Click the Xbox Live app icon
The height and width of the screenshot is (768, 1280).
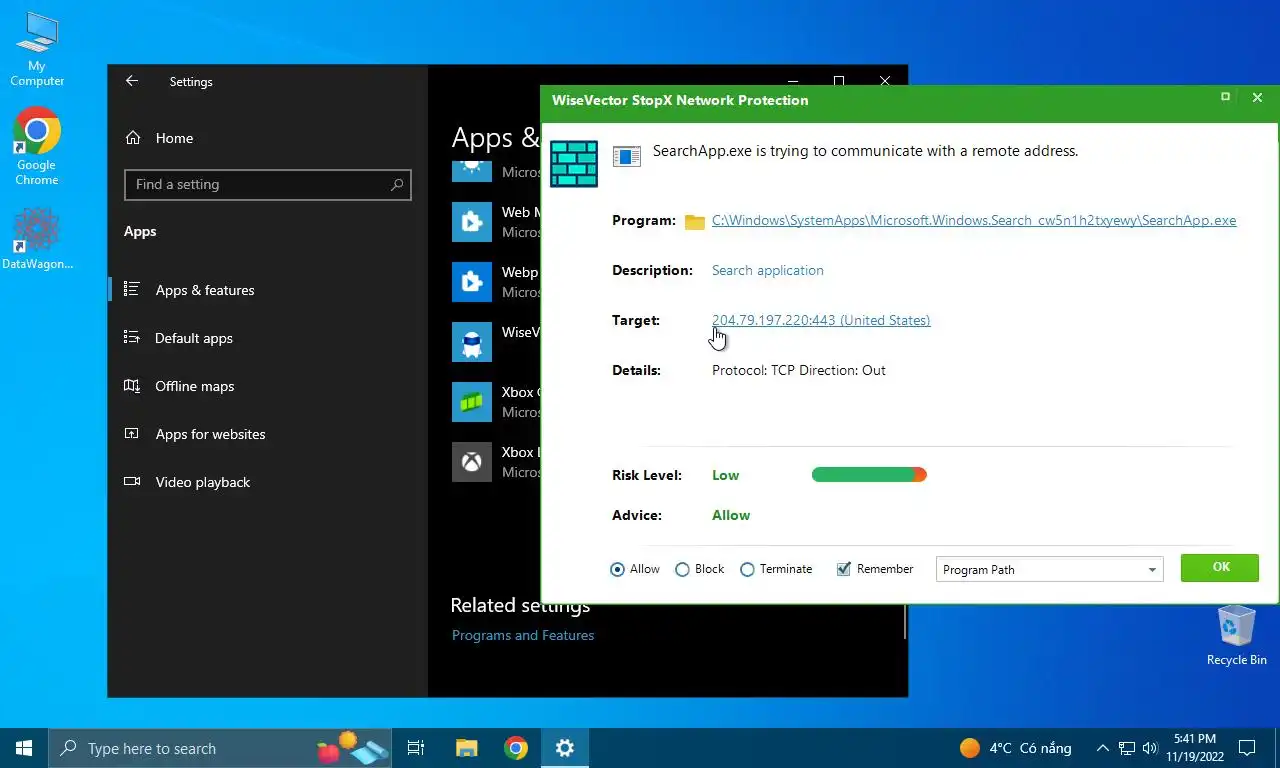click(471, 462)
